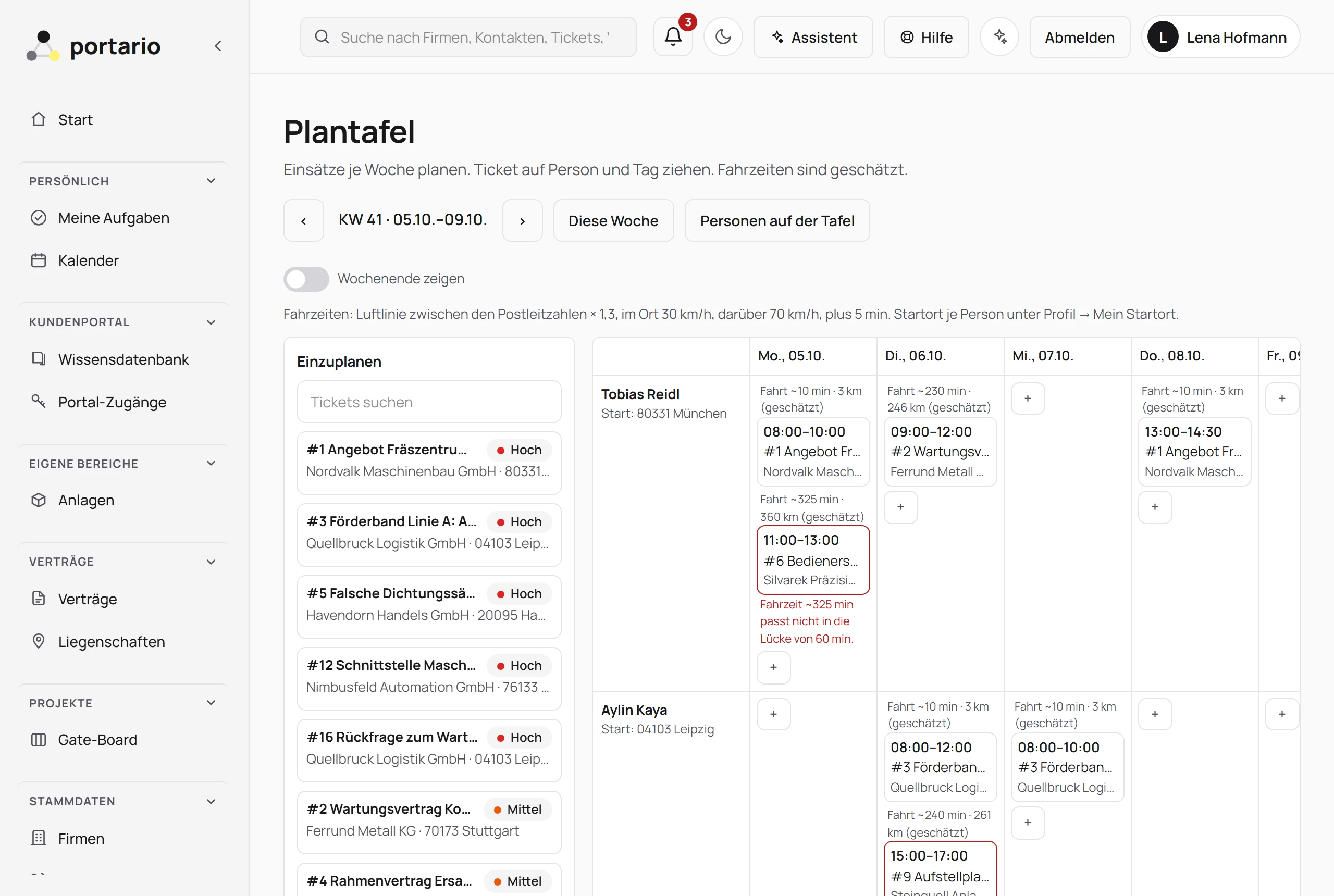The image size is (1334, 896).
Task: Open Wissensdatenbank
Action: pyautogui.click(x=124, y=359)
